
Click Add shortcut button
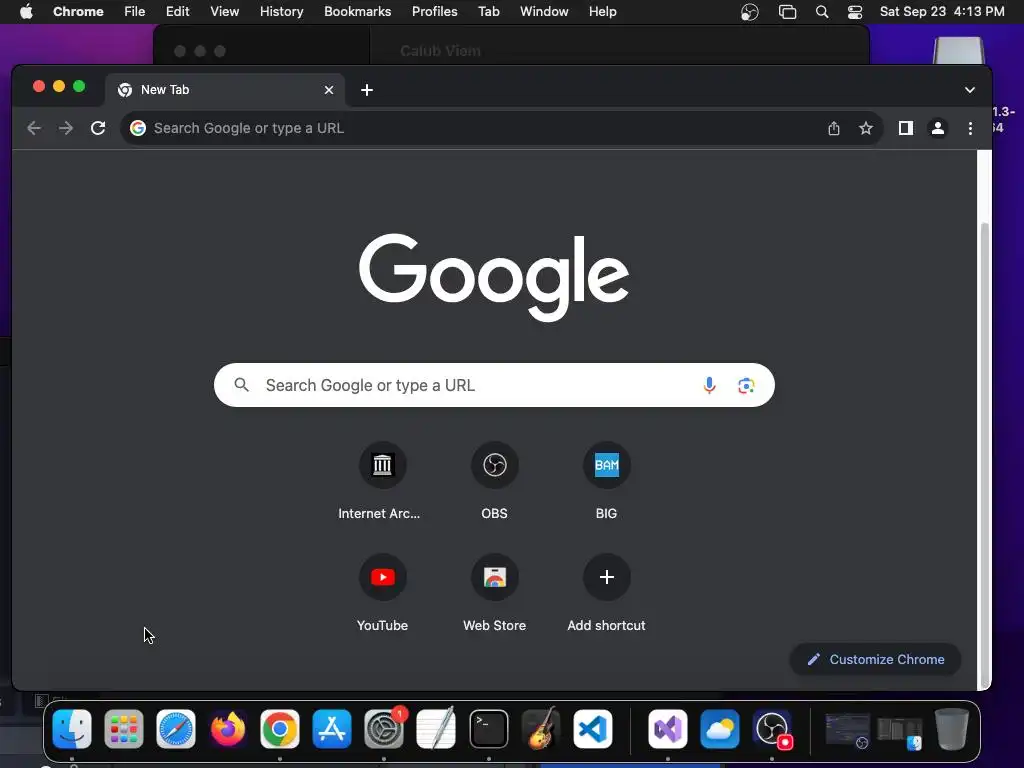click(x=607, y=593)
